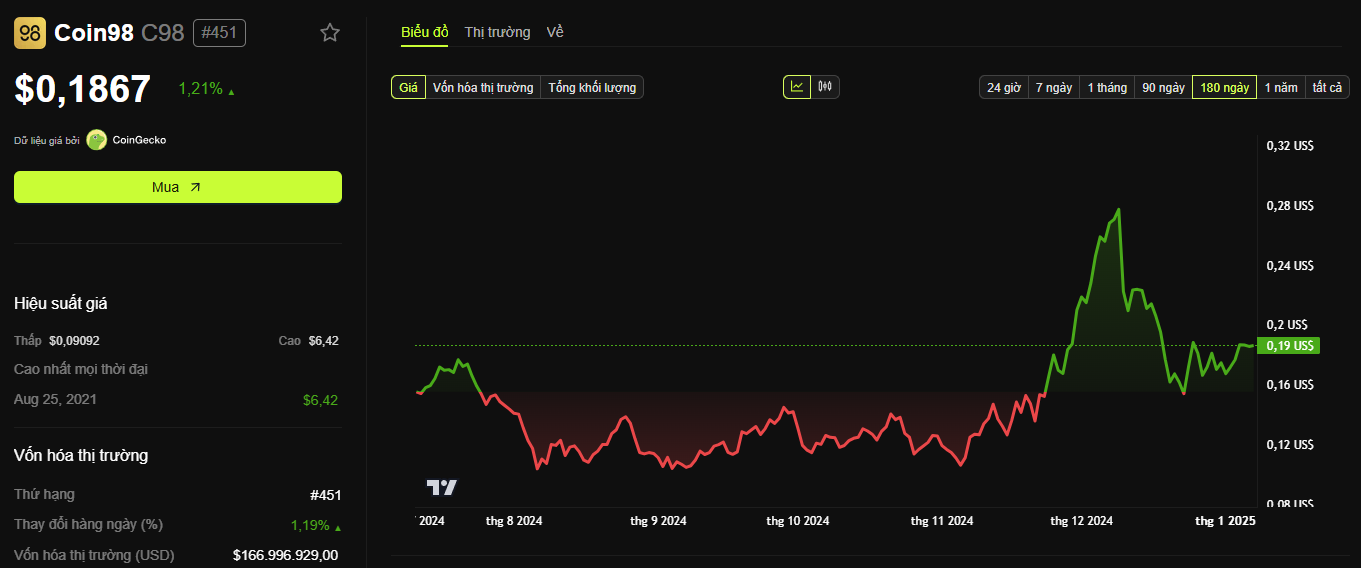Open the Về tab
Viewport: 1361px width, 568px height.
pos(555,32)
